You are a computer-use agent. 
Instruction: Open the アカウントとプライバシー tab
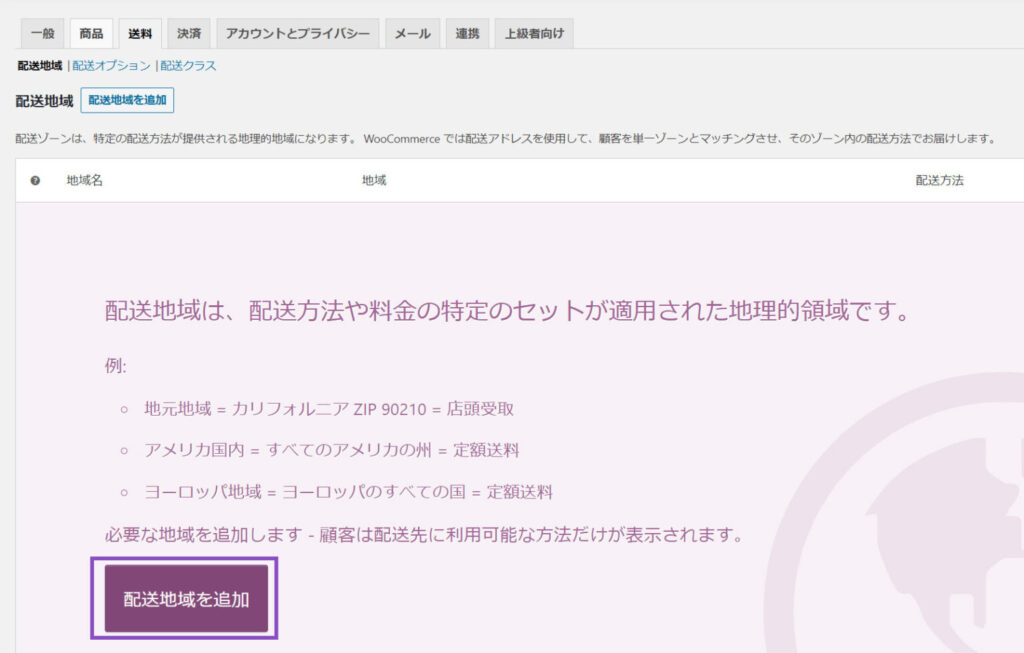298,33
